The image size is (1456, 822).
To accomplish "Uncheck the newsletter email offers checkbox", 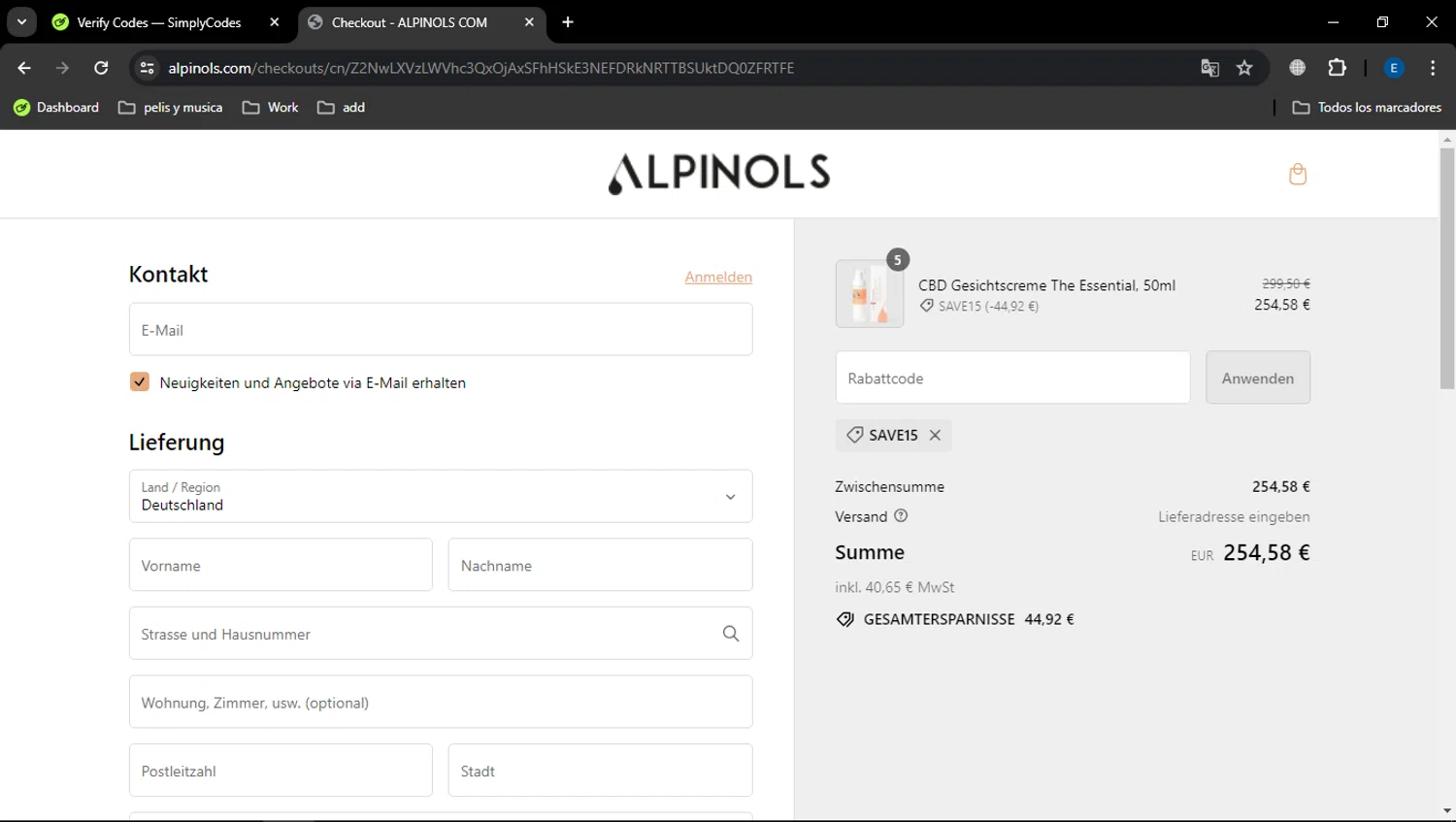I will click(140, 382).
